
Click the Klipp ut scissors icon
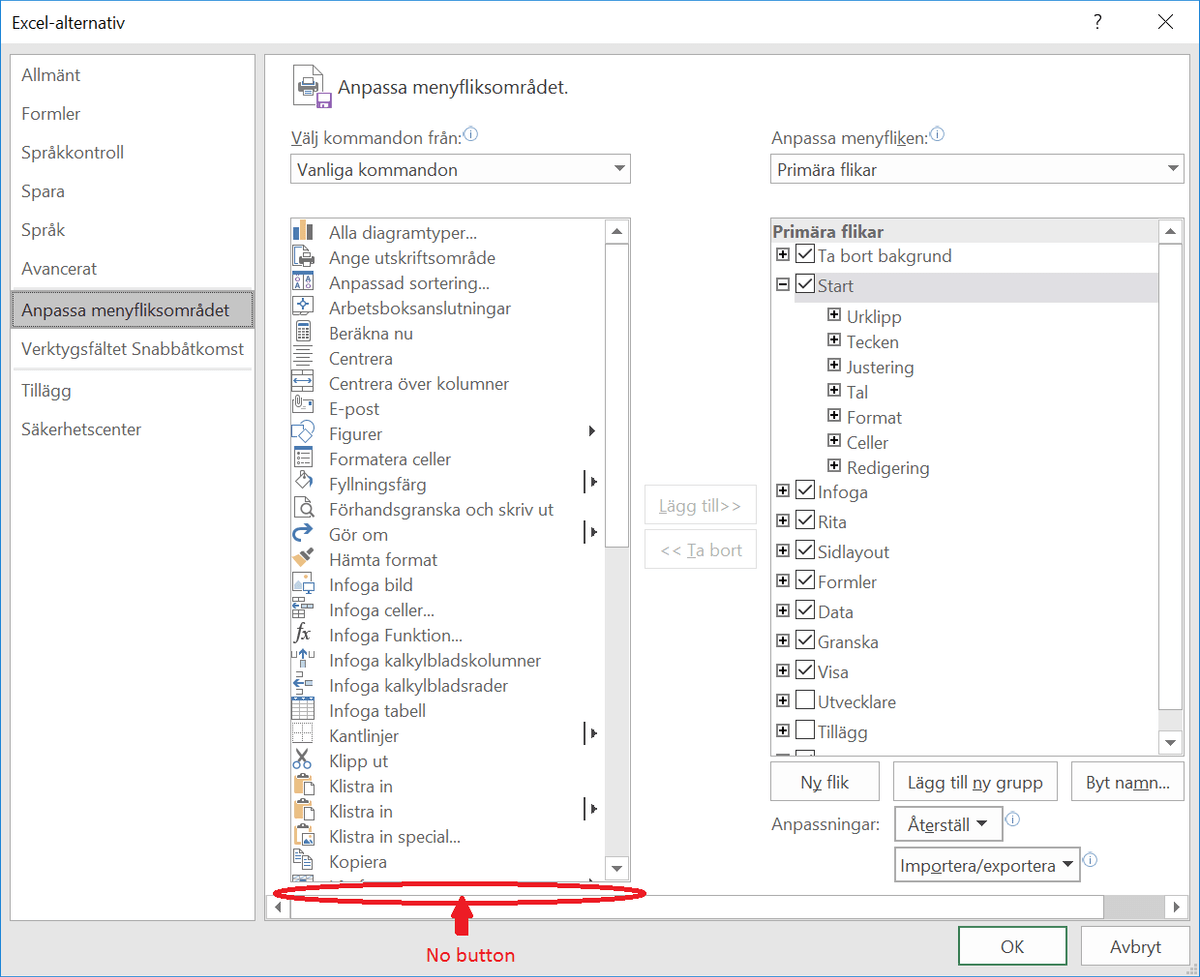click(303, 761)
